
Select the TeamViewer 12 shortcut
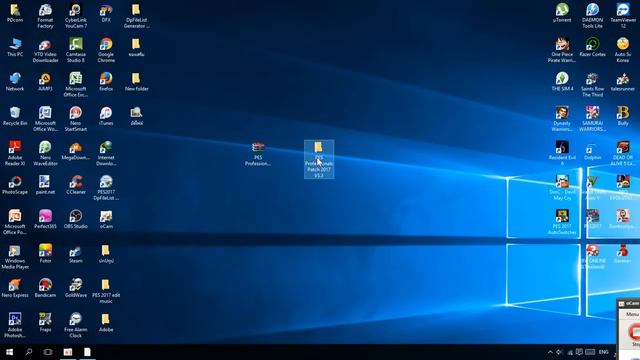pyautogui.click(x=623, y=16)
